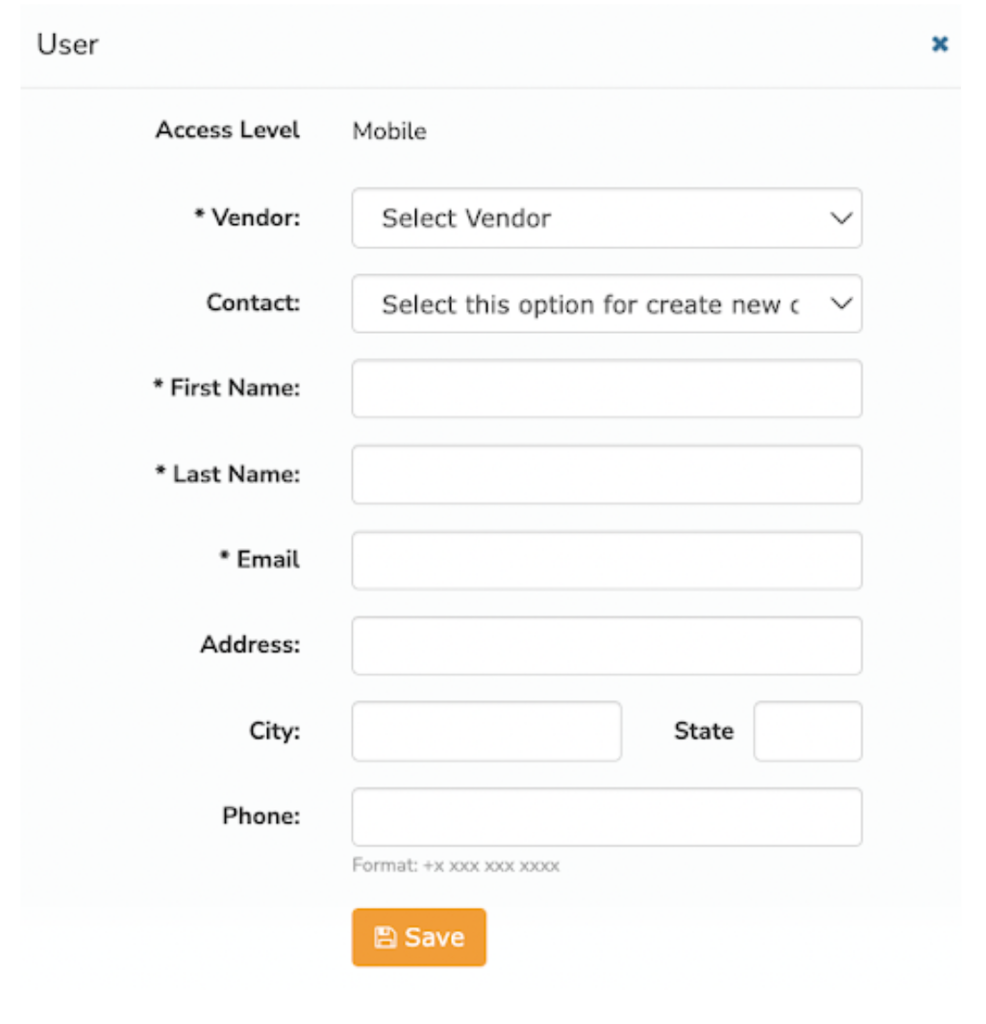Click the State label

tap(704, 731)
